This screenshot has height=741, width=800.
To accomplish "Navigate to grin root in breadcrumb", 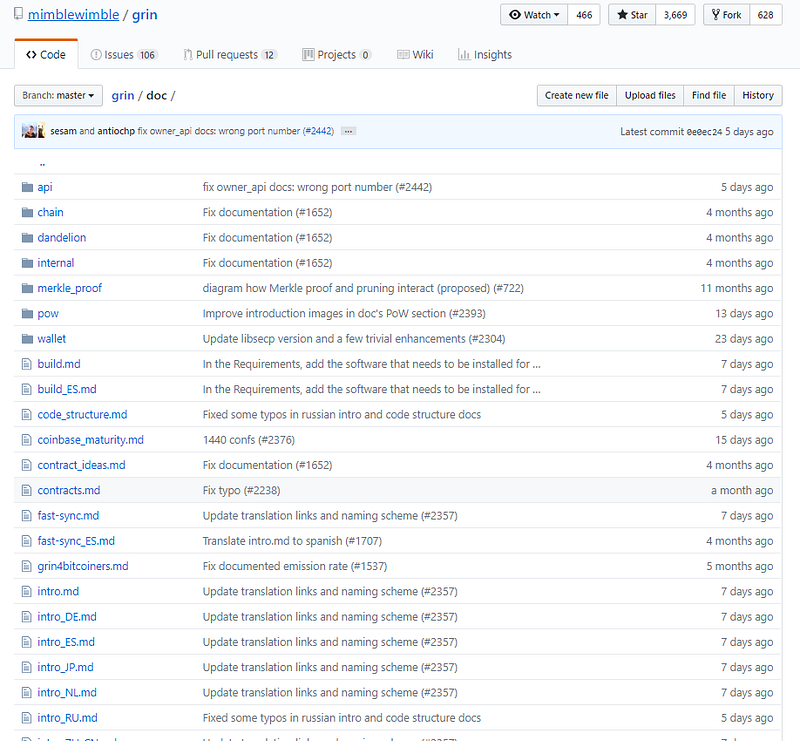I will (122, 95).
